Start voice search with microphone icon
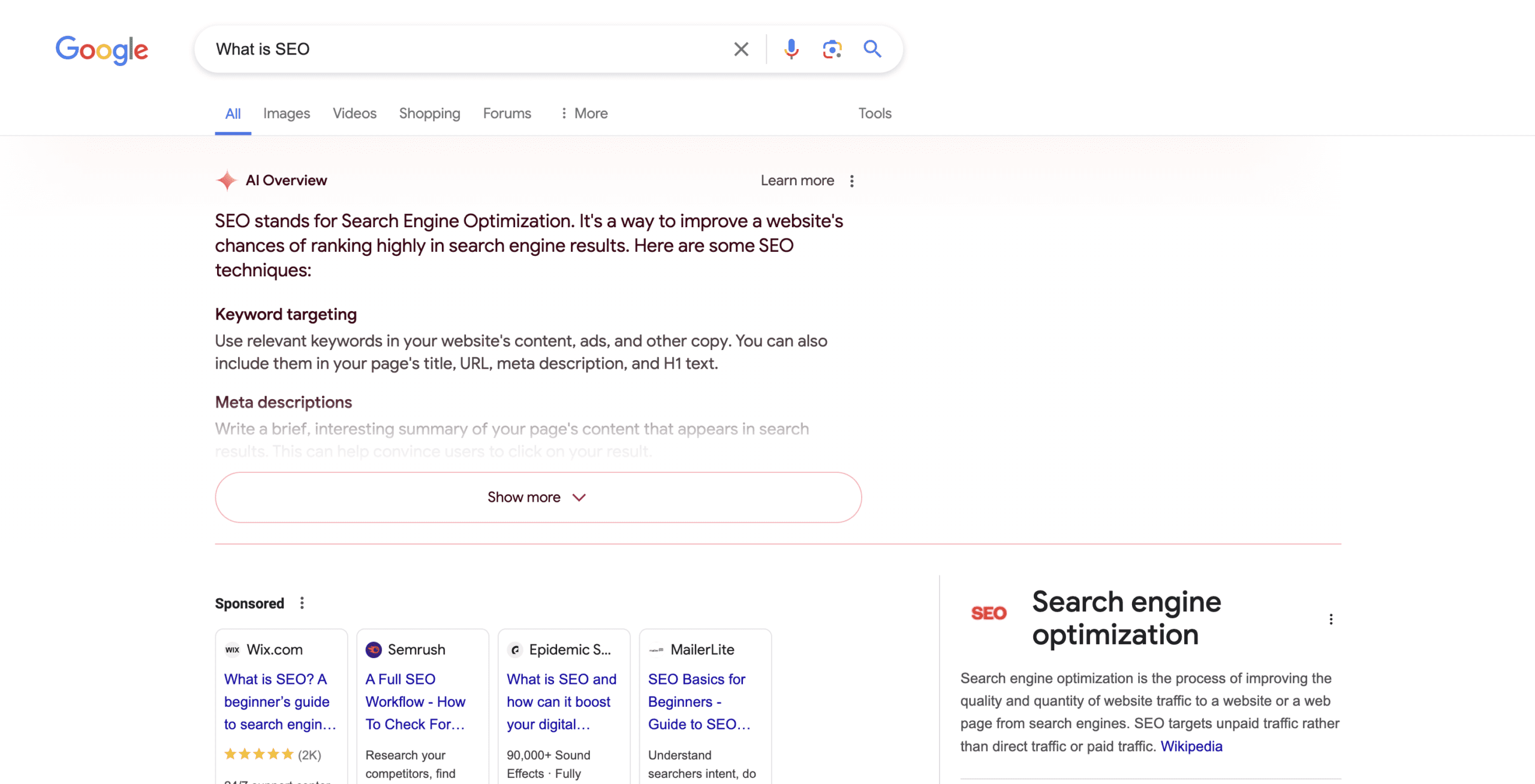Viewport: 1535px width, 784px height. click(x=791, y=49)
